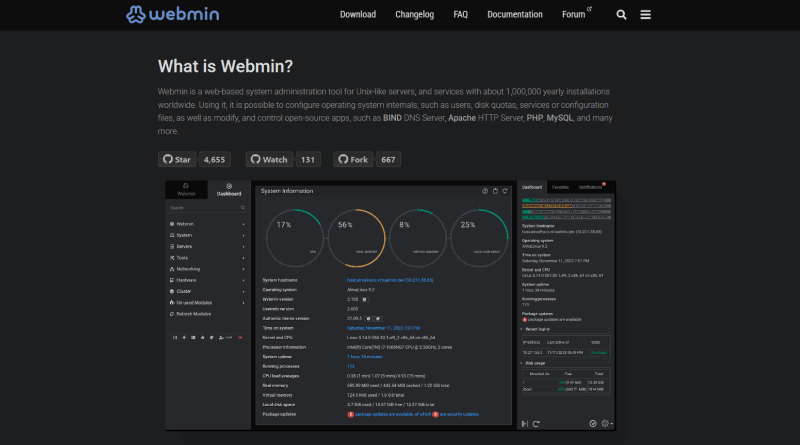Screen dimensions: 800x445
Task: Click the 25% local disk space gauge
Action: click(479, 238)
